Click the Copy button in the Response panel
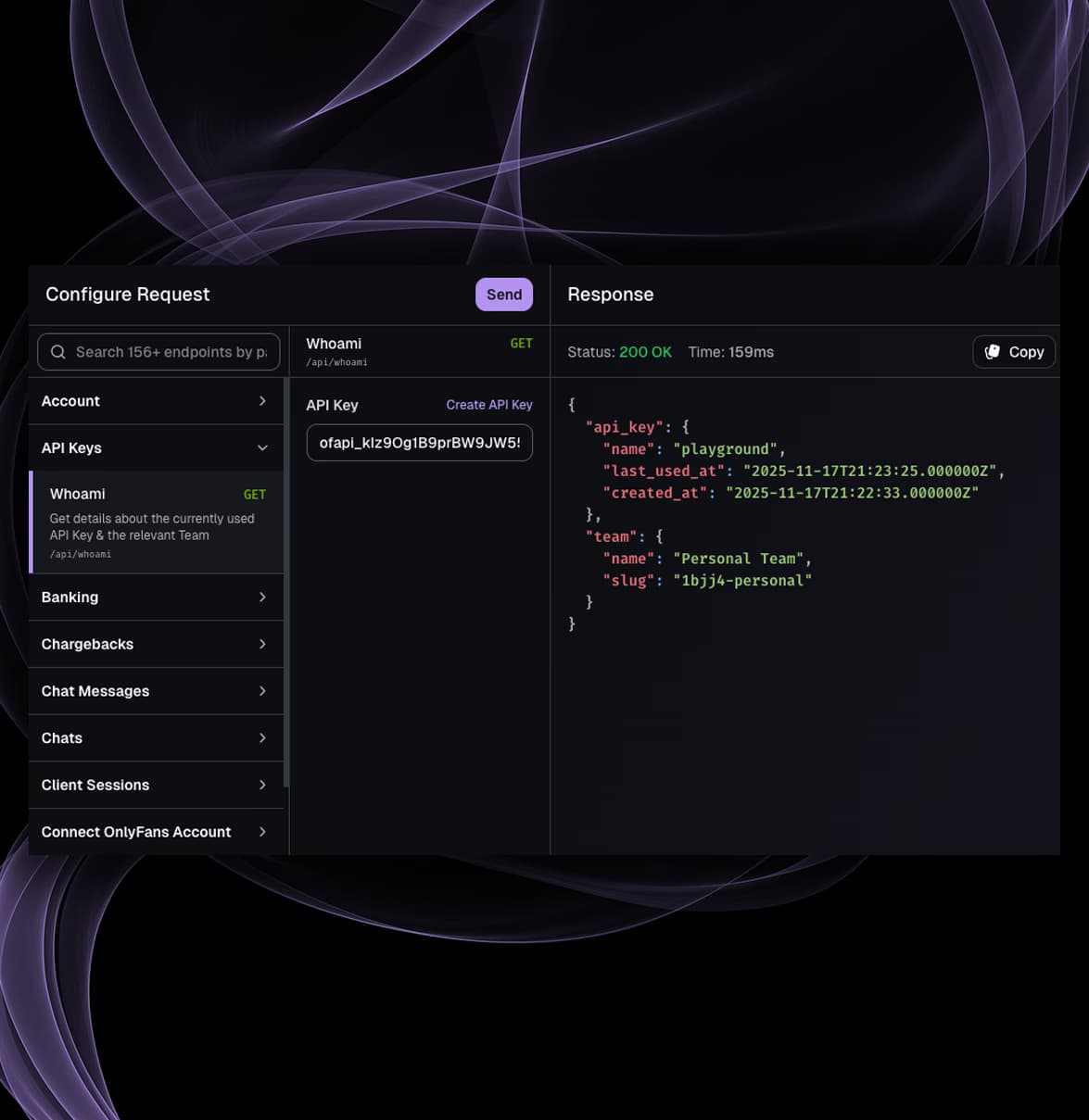 [x=1014, y=351]
